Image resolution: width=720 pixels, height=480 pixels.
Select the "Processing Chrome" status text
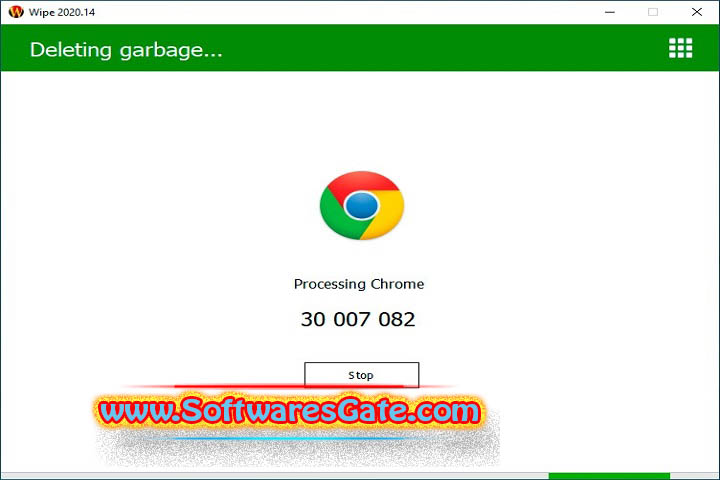click(x=359, y=284)
